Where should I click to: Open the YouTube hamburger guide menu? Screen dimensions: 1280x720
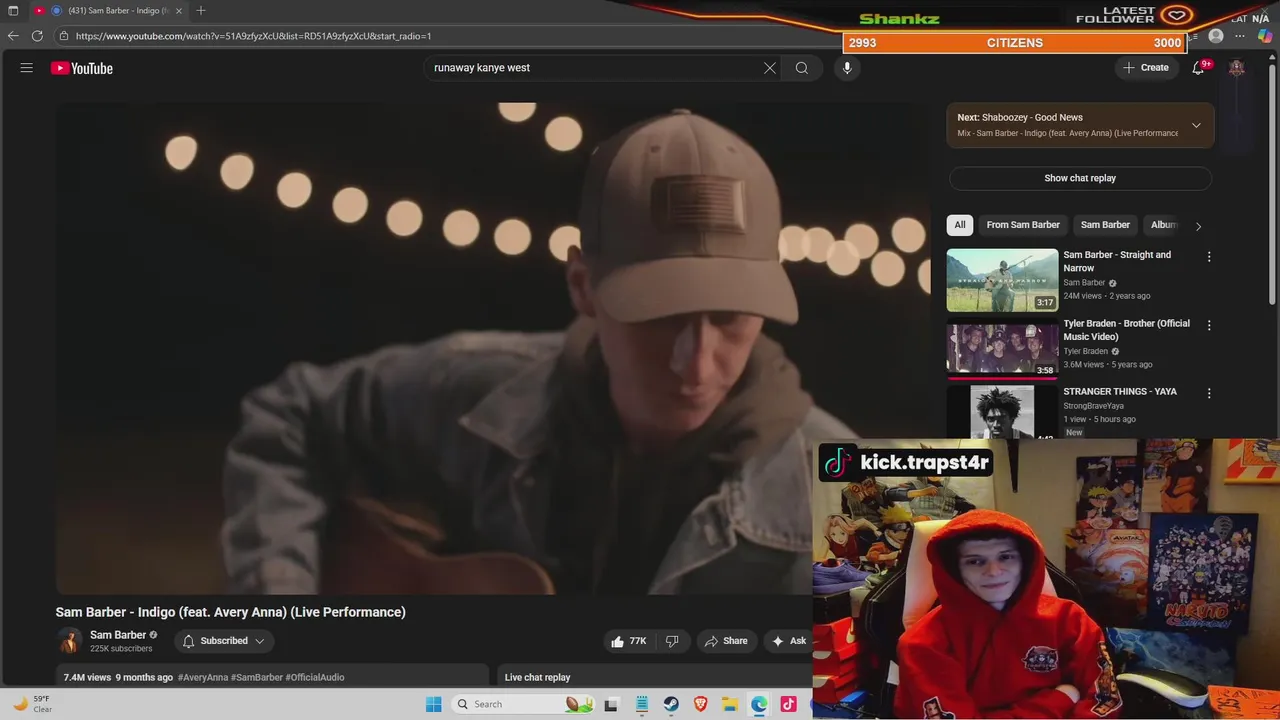pyautogui.click(x=27, y=68)
